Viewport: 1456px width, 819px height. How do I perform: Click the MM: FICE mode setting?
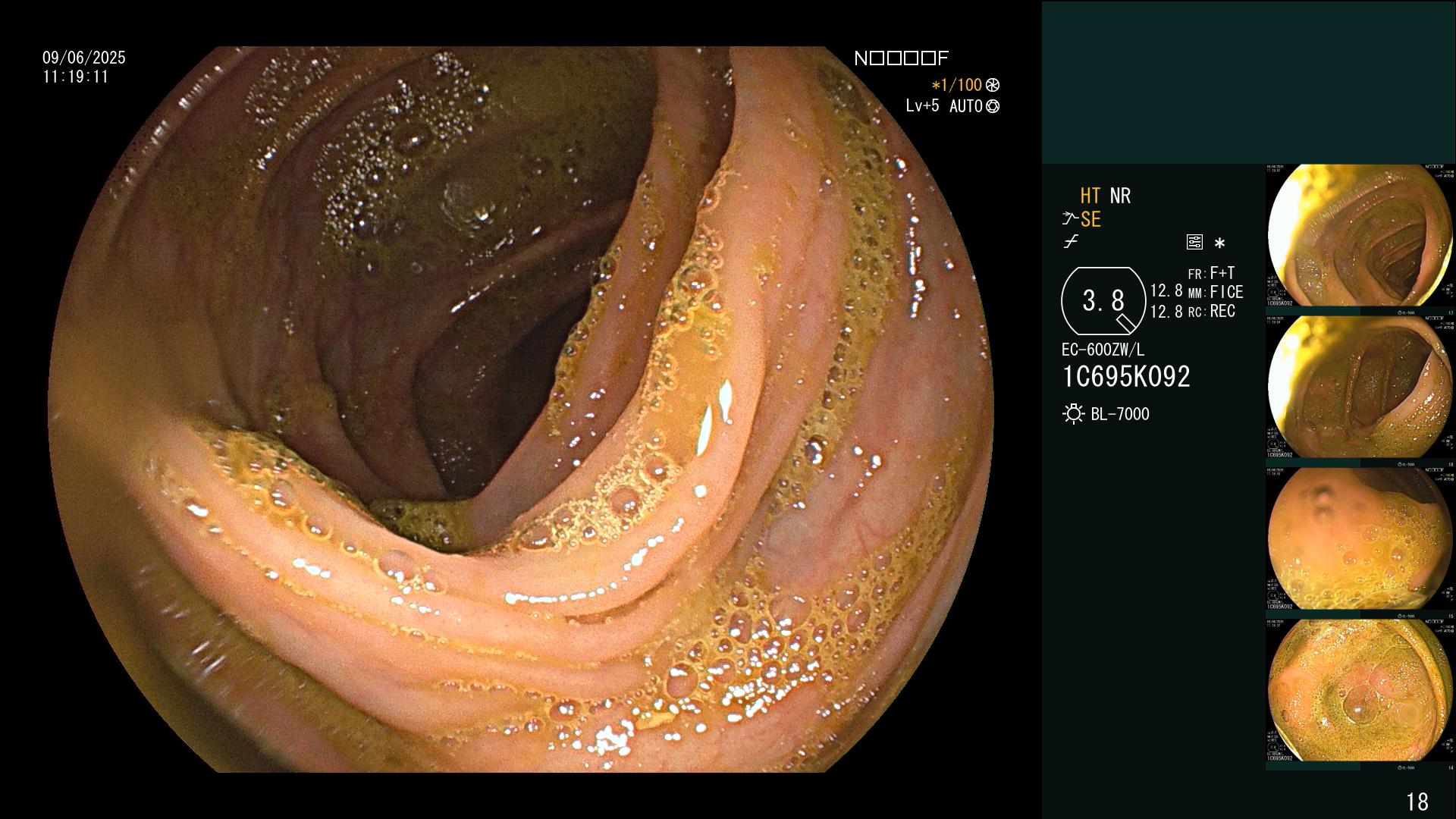1216,292
